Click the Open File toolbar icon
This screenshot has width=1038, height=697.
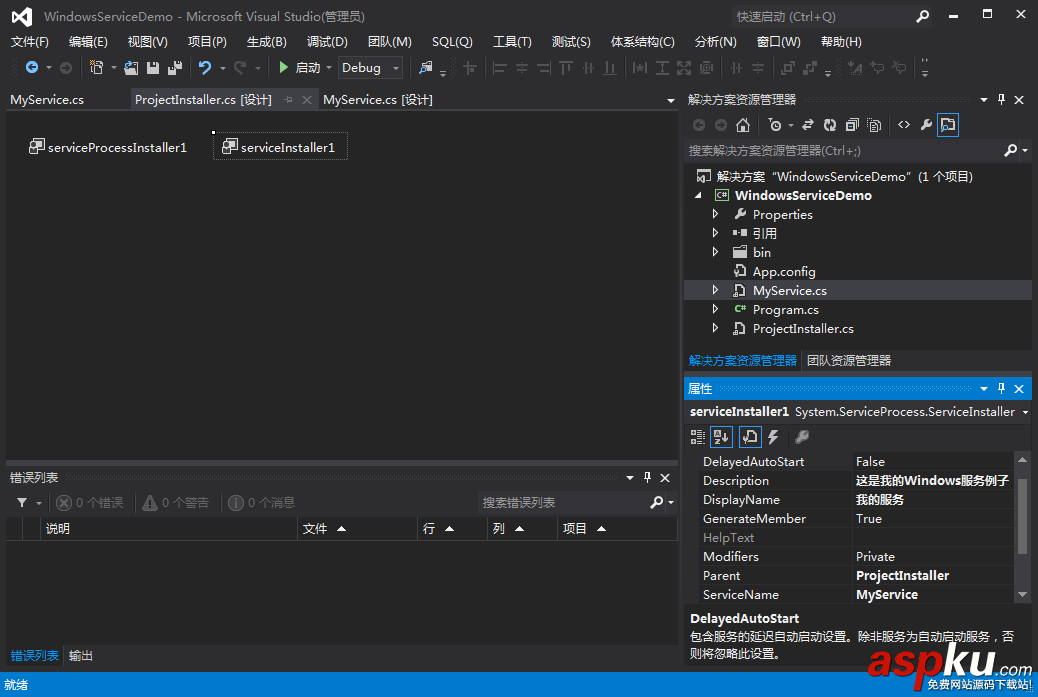[131, 68]
